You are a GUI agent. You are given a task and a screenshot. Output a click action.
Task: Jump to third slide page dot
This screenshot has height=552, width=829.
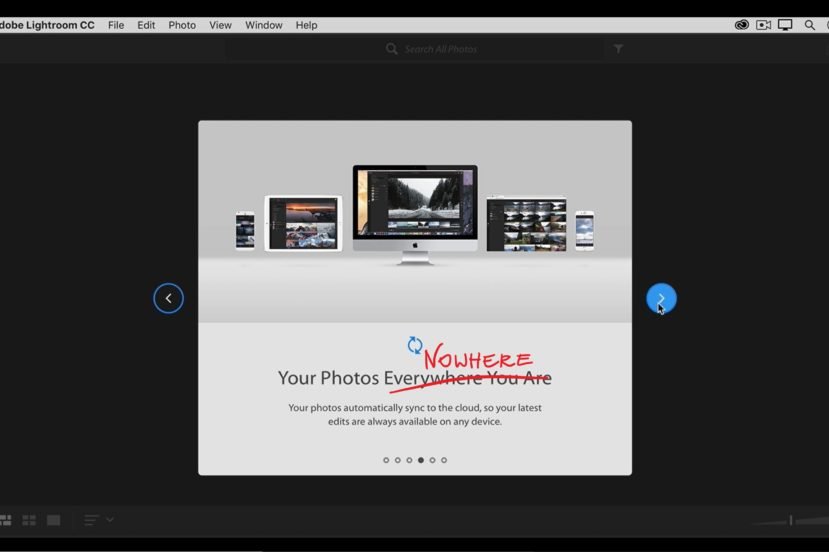409,460
